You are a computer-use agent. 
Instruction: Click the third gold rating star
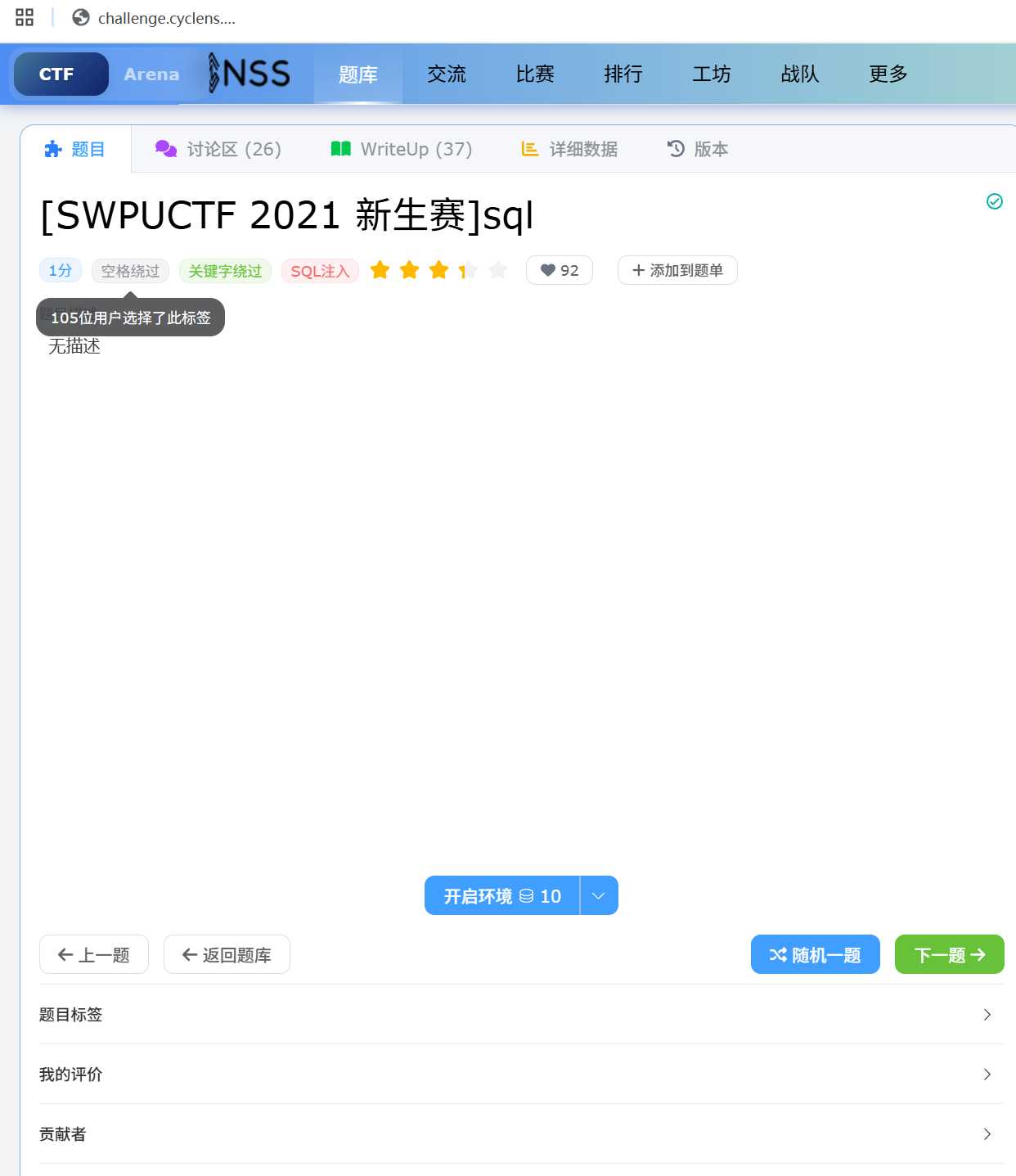tap(438, 270)
